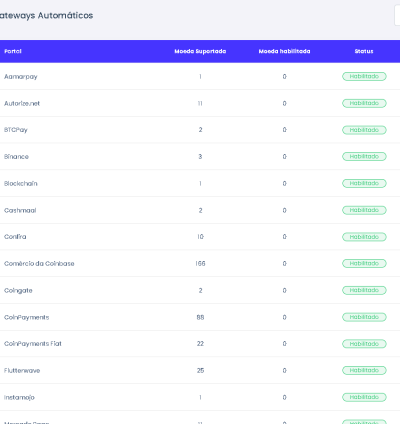Click the Habilitado status for CoinPayments Fiat
The width and height of the screenshot is (400, 424).
(x=364, y=344)
